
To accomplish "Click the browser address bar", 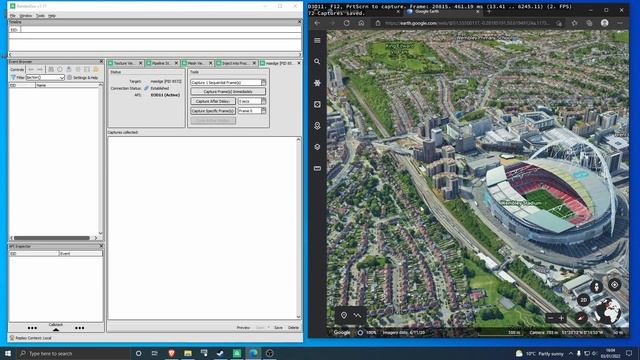I will (467, 23).
